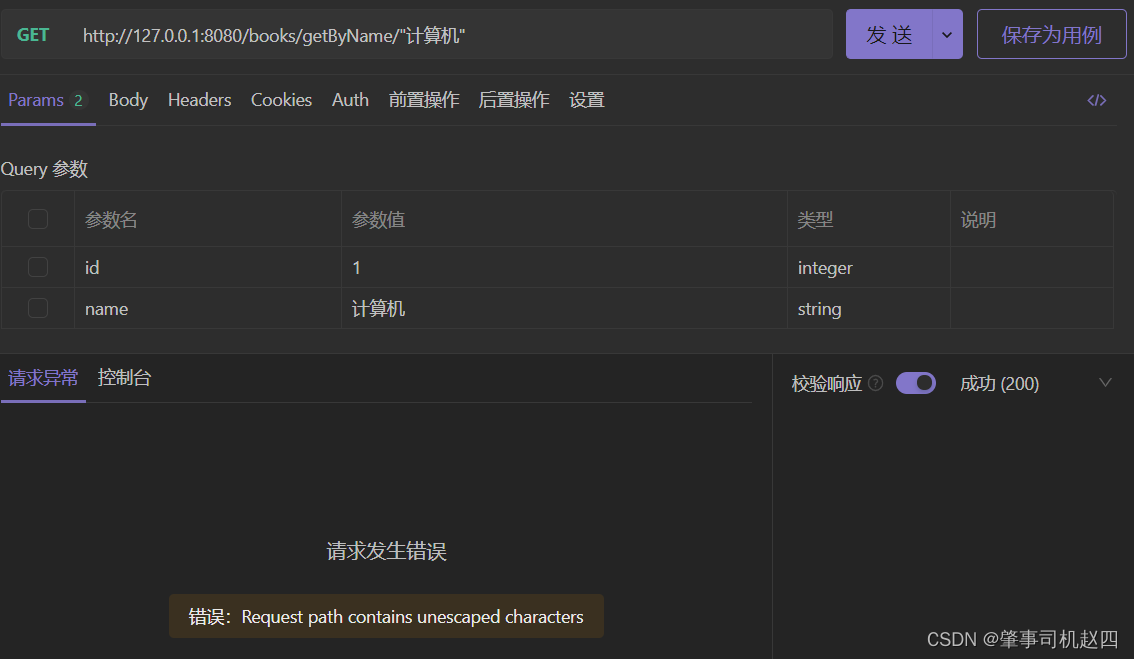Select the Cookies tab
This screenshot has width=1134, height=659.
(281, 100)
